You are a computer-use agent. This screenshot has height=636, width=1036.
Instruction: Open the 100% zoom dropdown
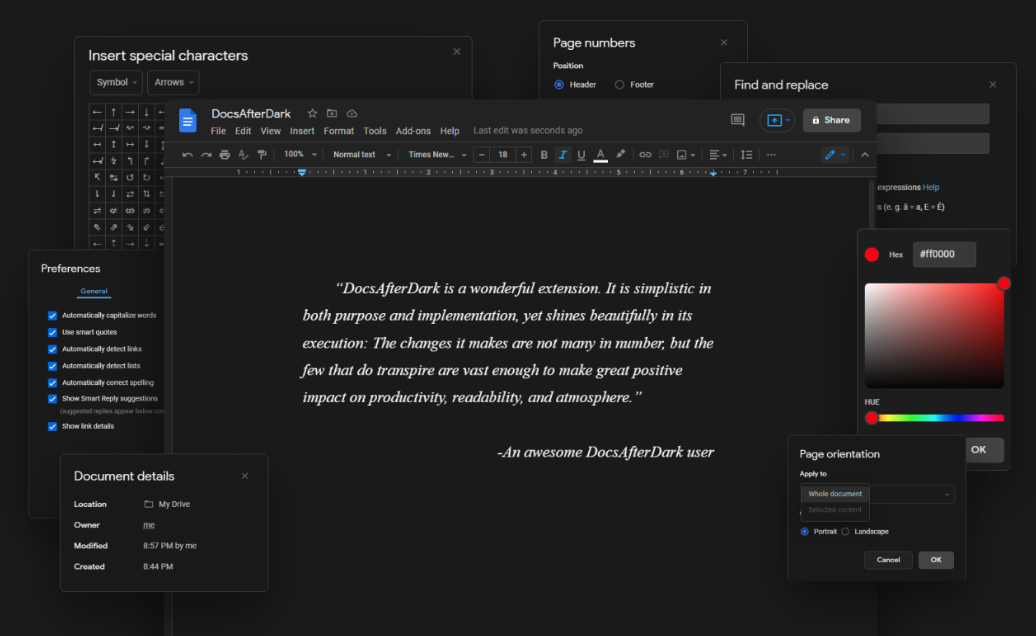click(x=300, y=155)
